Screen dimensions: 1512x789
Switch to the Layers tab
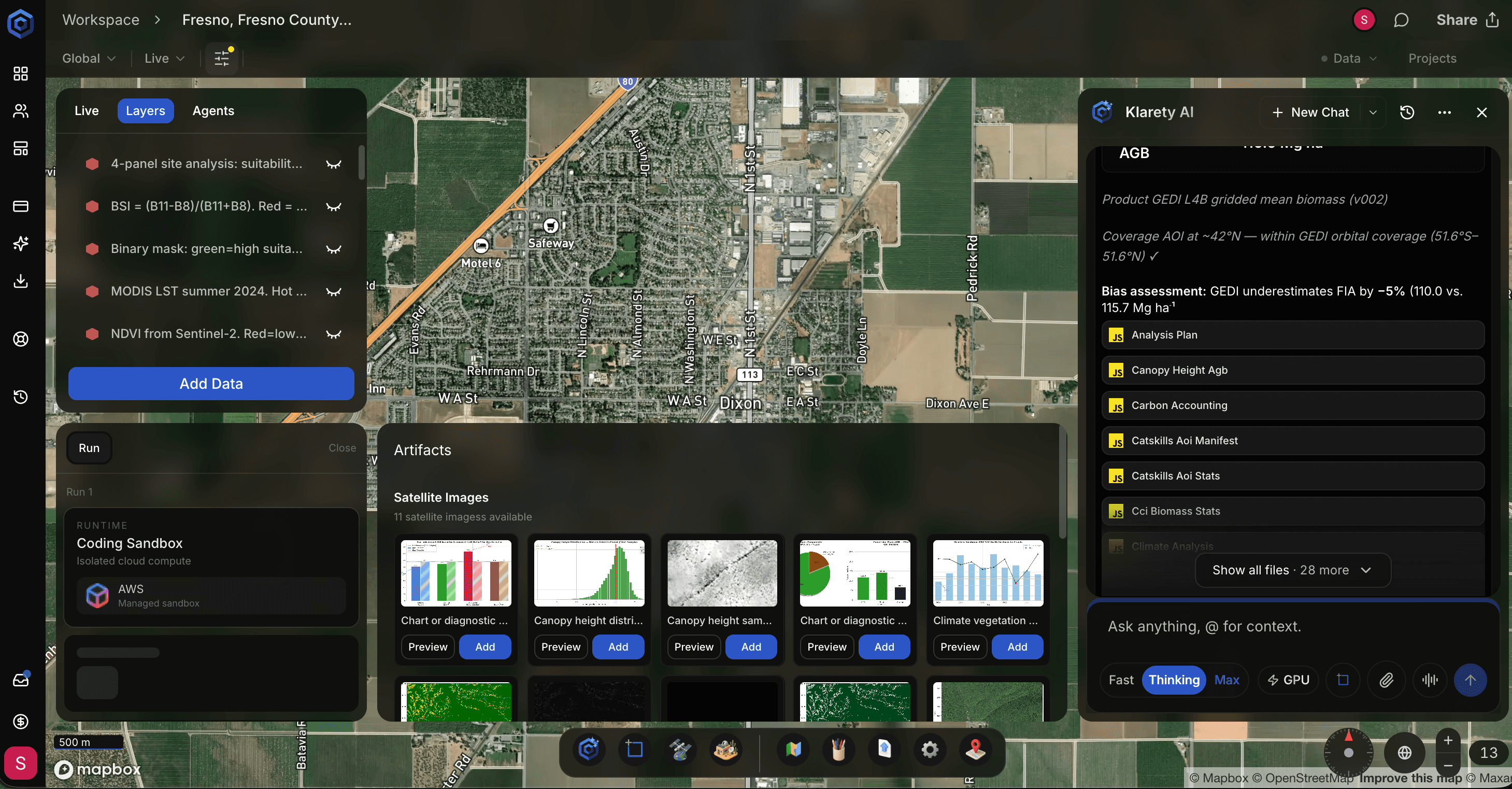click(146, 111)
